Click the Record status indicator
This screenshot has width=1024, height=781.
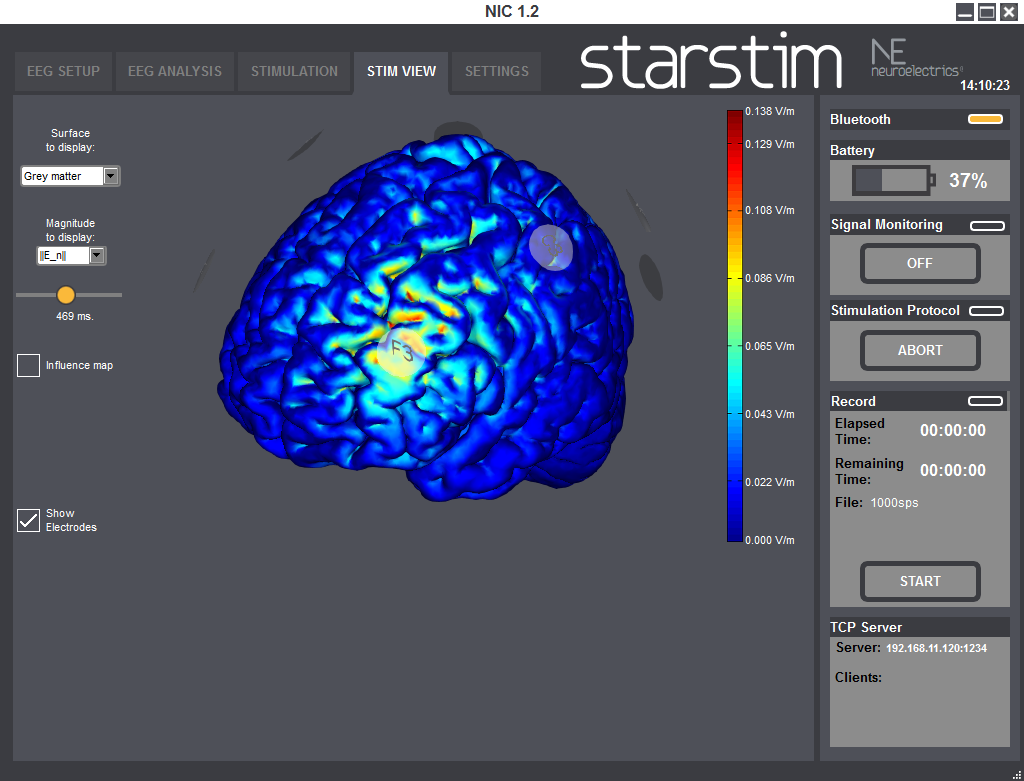click(x=985, y=401)
